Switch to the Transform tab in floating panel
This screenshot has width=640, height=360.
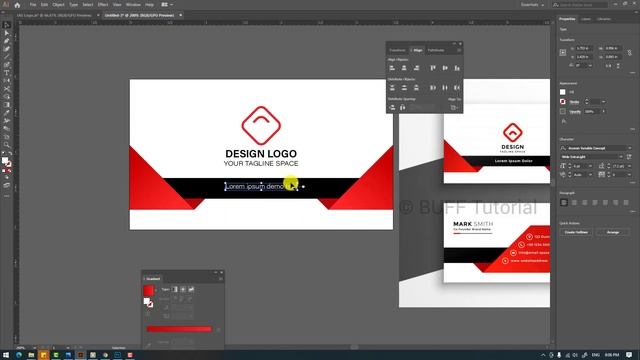[x=397, y=50]
